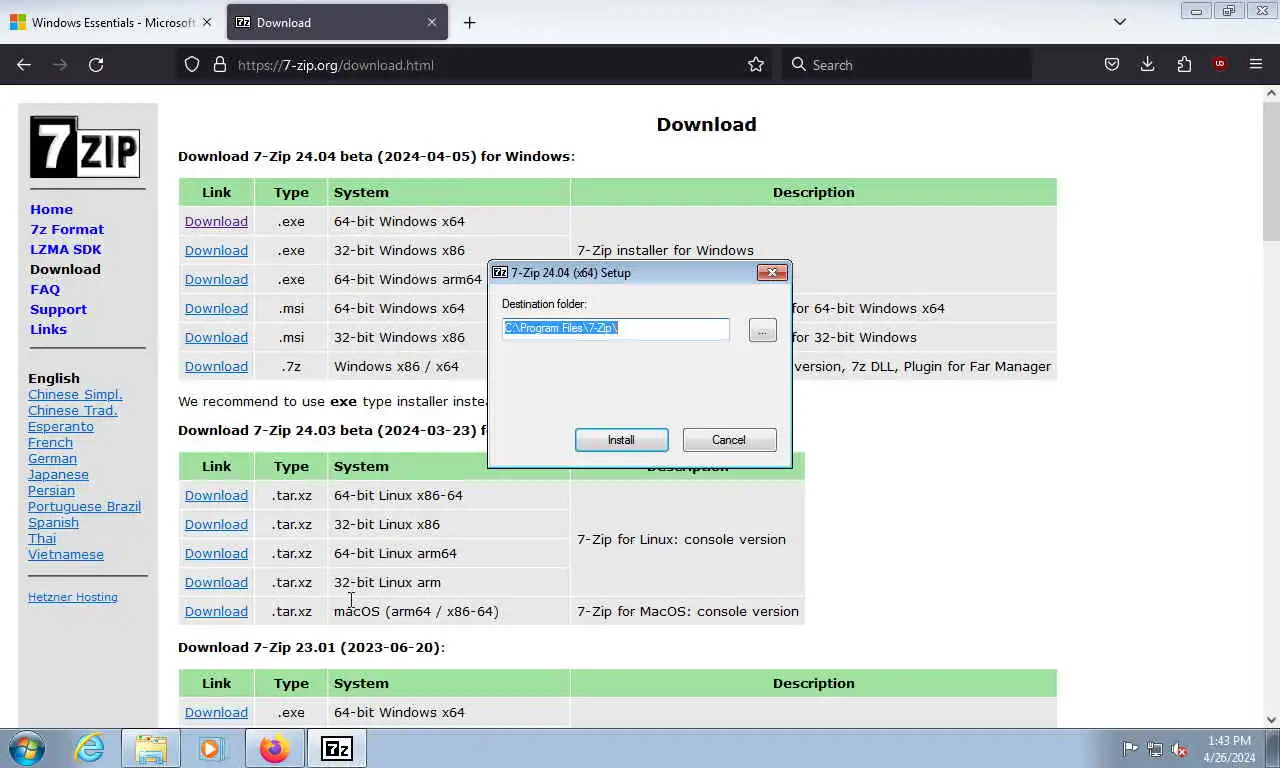Click the uBlock Origin toolbar icon
Screen dimensions: 1280x768
(x=1219, y=64)
